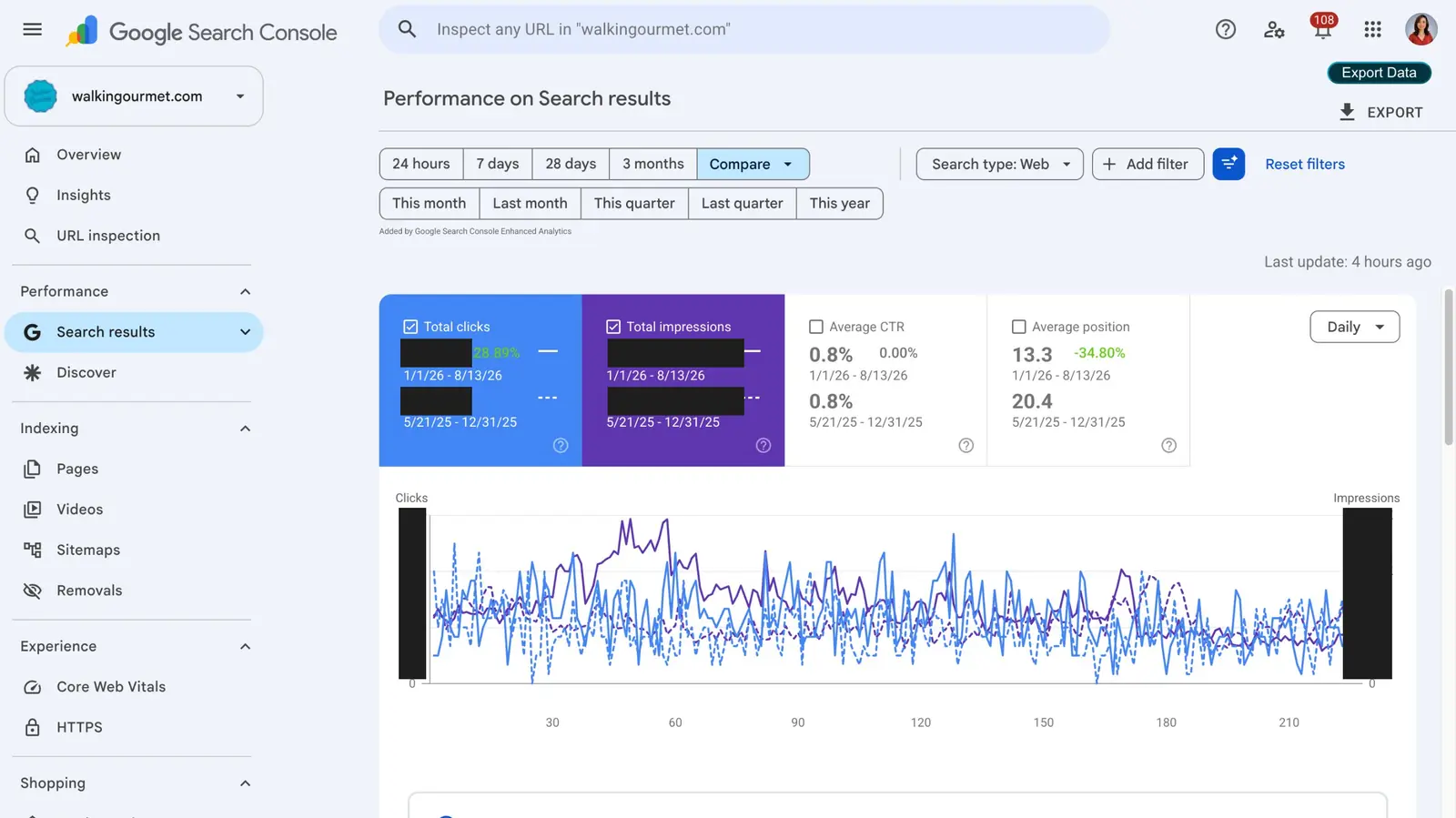Viewport: 1456px width, 818px height.
Task: Click the URL inspection search field
Action: [744, 29]
